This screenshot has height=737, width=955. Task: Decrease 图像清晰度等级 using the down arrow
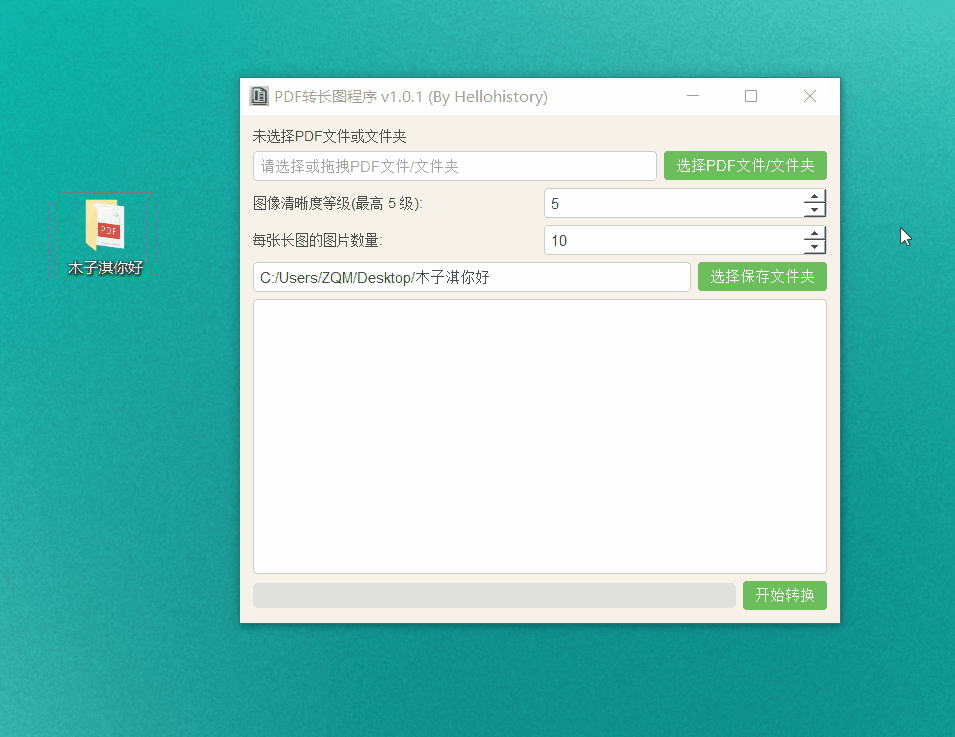(815, 209)
